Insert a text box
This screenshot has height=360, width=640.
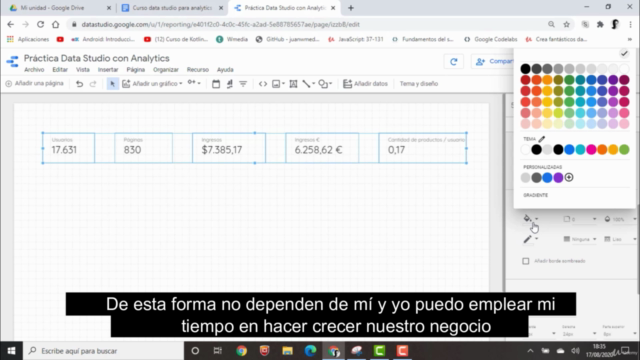(x=293, y=84)
